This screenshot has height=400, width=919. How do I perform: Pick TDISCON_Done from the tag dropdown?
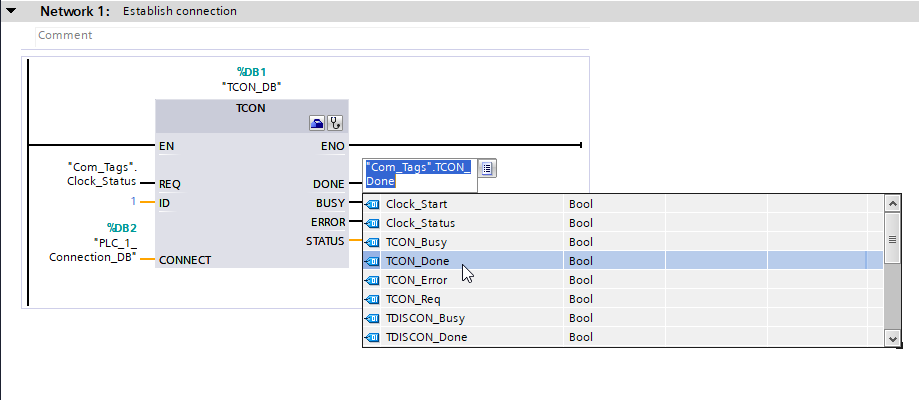[x=426, y=338]
